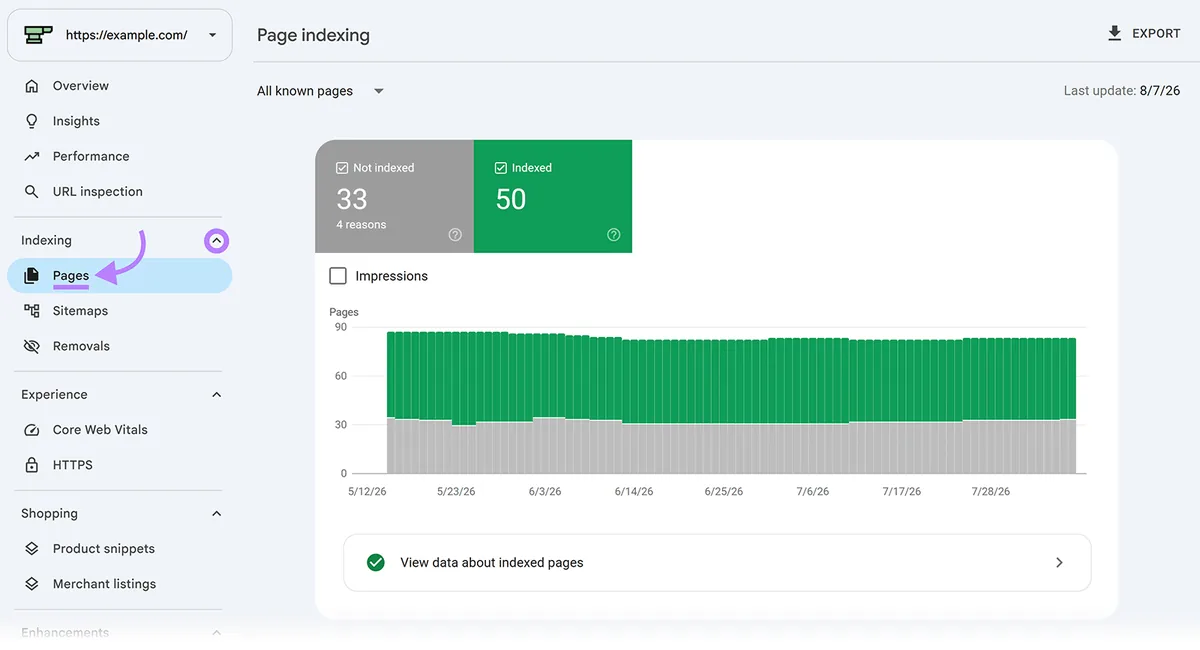Click the green checkmark circle icon
The image size is (1200, 650).
point(376,562)
